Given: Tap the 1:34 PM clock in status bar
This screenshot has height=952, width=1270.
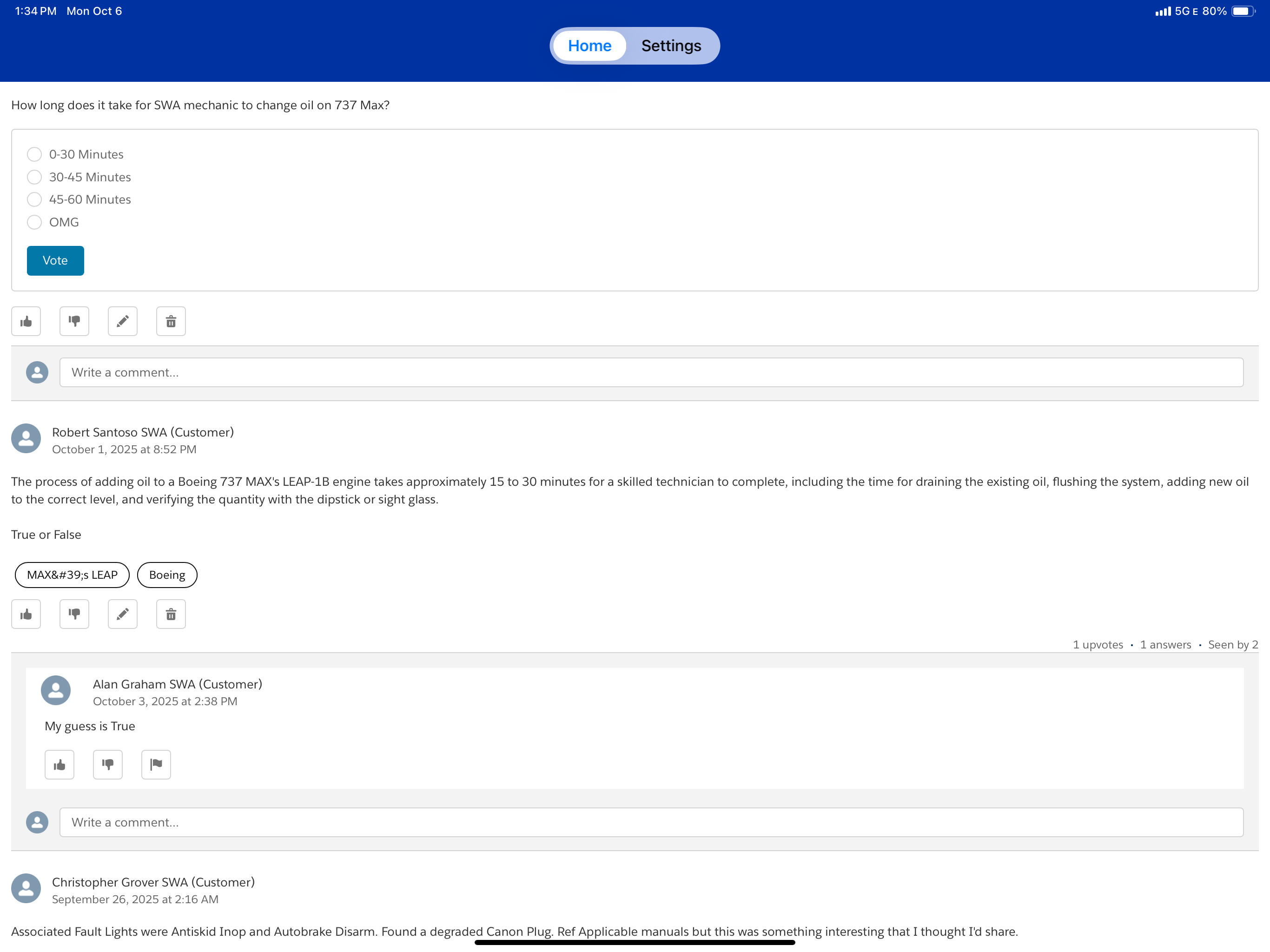Looking at the screenshot, I should click(36, 12).
